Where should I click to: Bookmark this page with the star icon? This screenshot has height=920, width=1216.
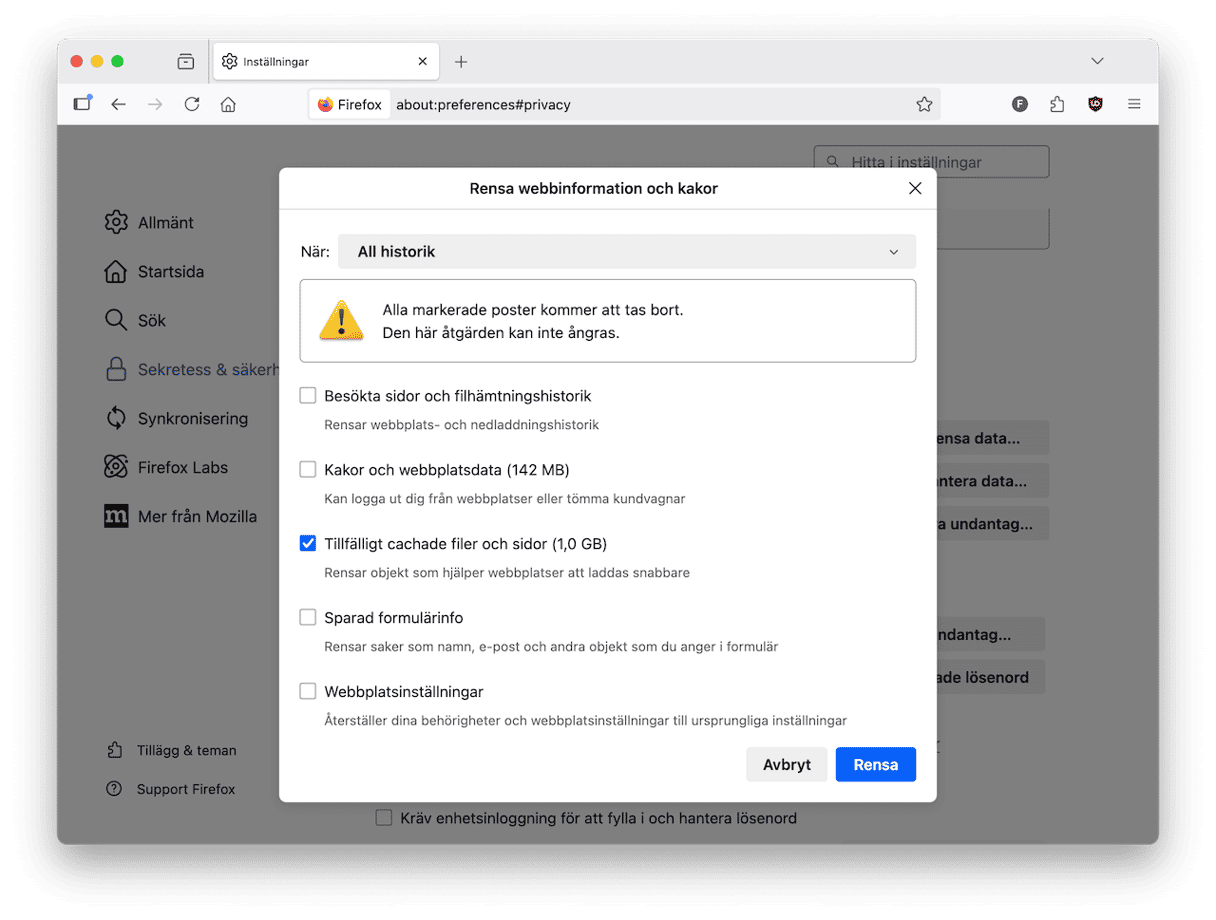pos(924,104)
